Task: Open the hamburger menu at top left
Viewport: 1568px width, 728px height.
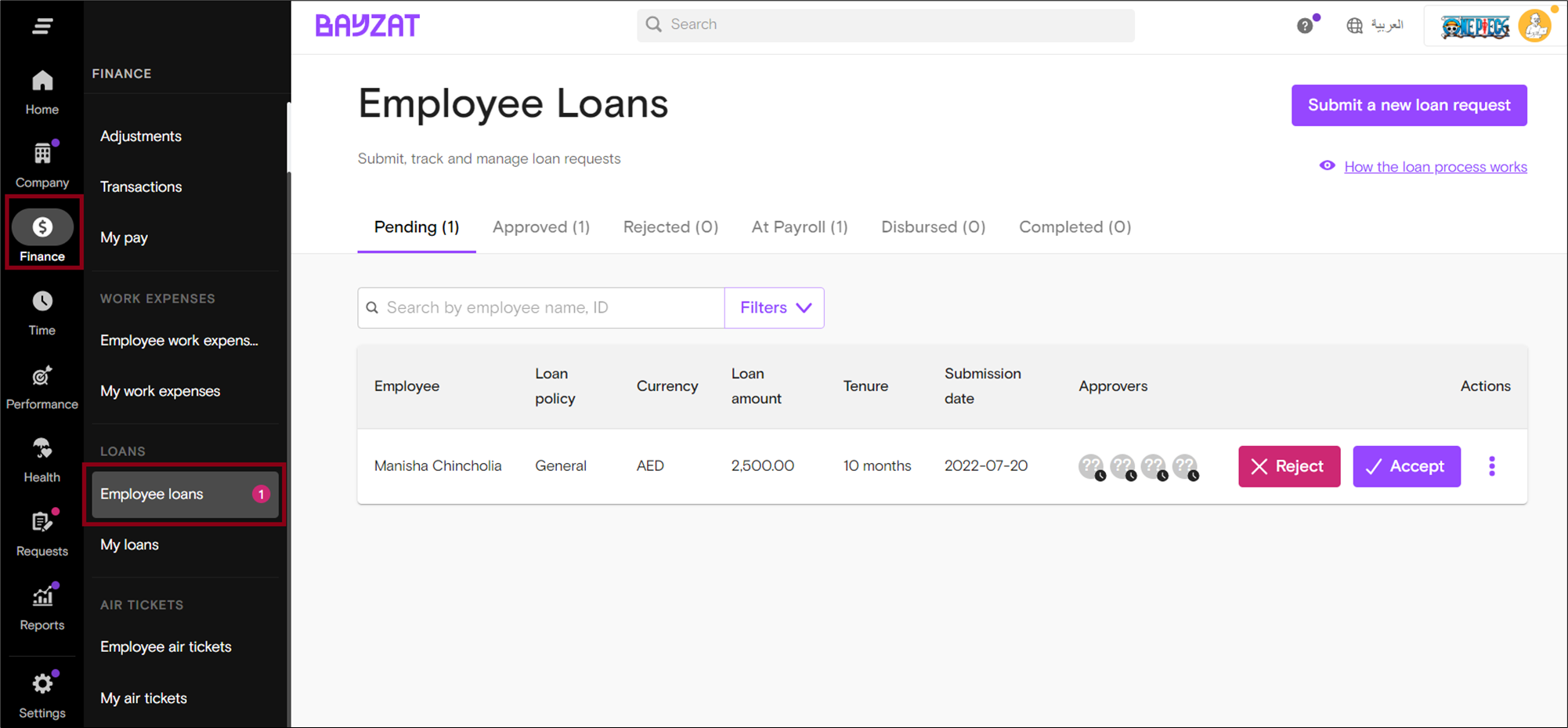Action: tap(41, 25)
